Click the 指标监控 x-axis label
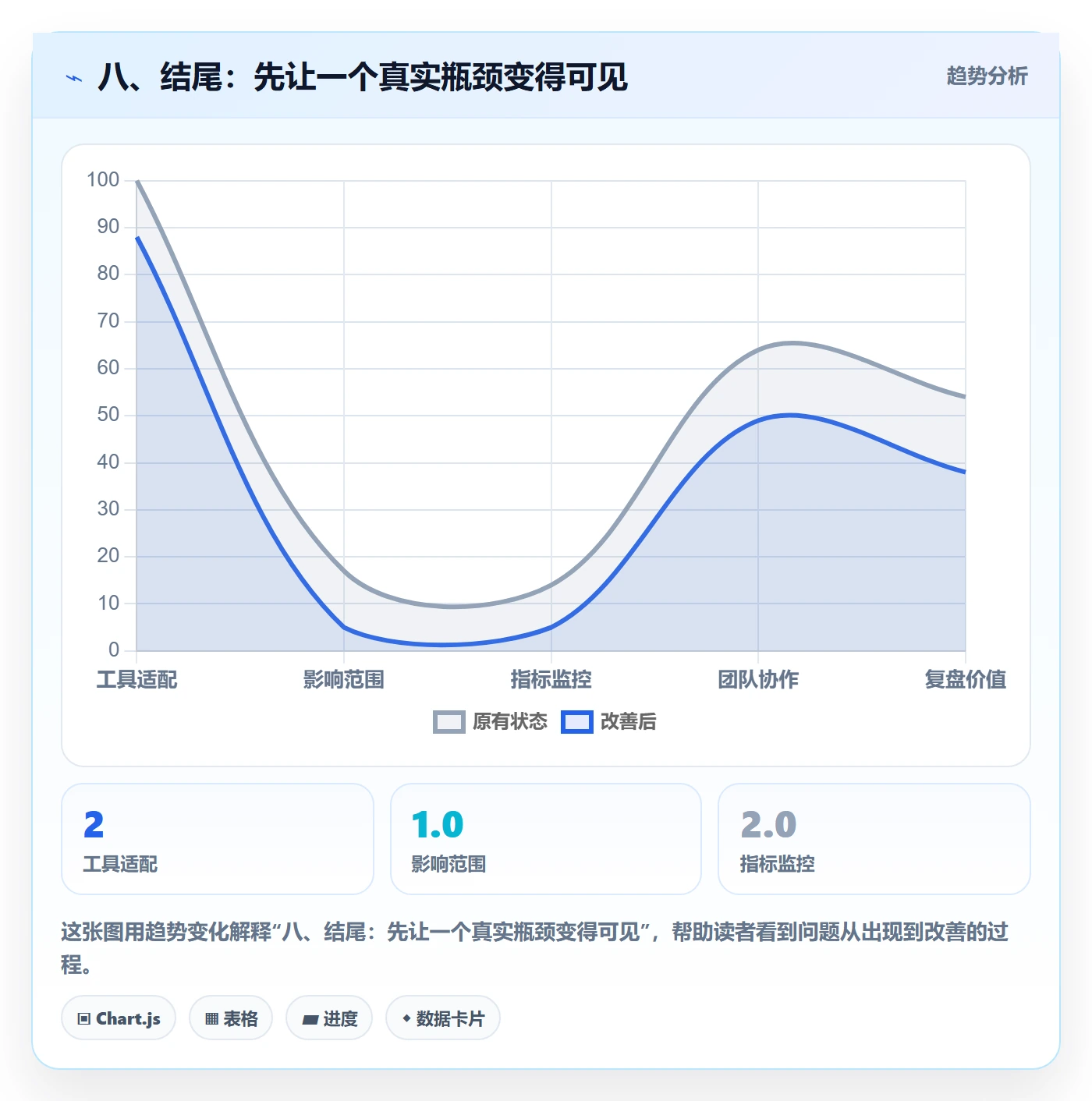The image size is (1092, 1101). [x=551, y=680]
